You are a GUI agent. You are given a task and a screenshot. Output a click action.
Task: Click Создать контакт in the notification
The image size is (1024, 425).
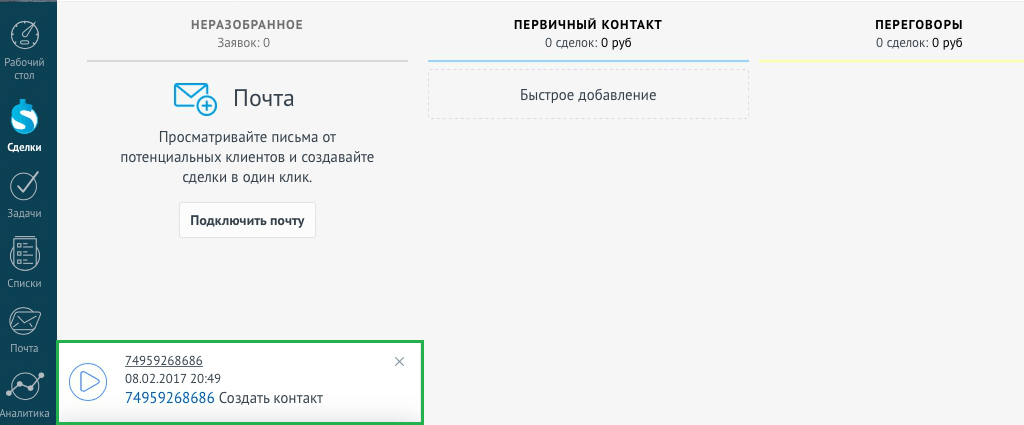271,398
